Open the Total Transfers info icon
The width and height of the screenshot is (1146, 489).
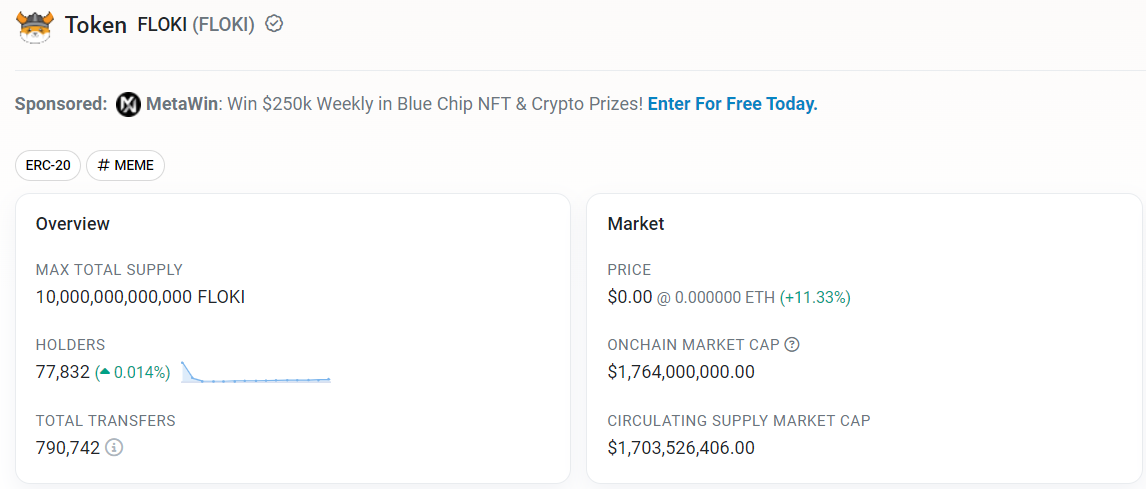[114, 447]
